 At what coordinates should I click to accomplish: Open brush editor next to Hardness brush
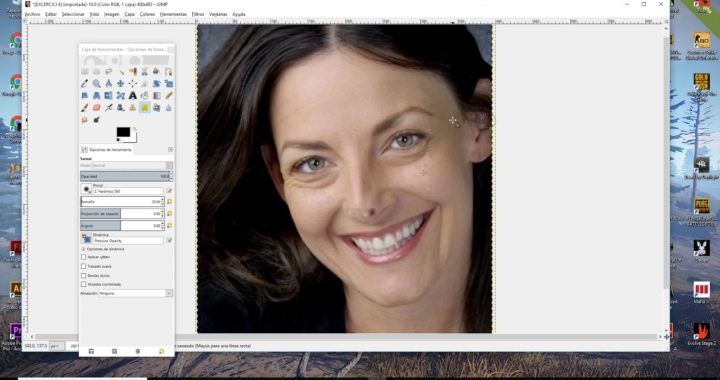point(169,190)
